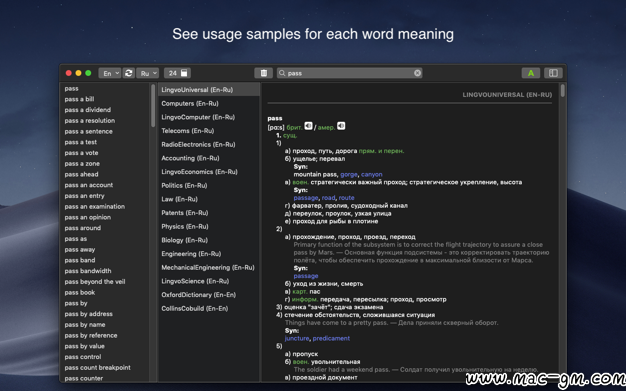Select CollinsCobuild (En-En) dictionary

tap(209, 308)
